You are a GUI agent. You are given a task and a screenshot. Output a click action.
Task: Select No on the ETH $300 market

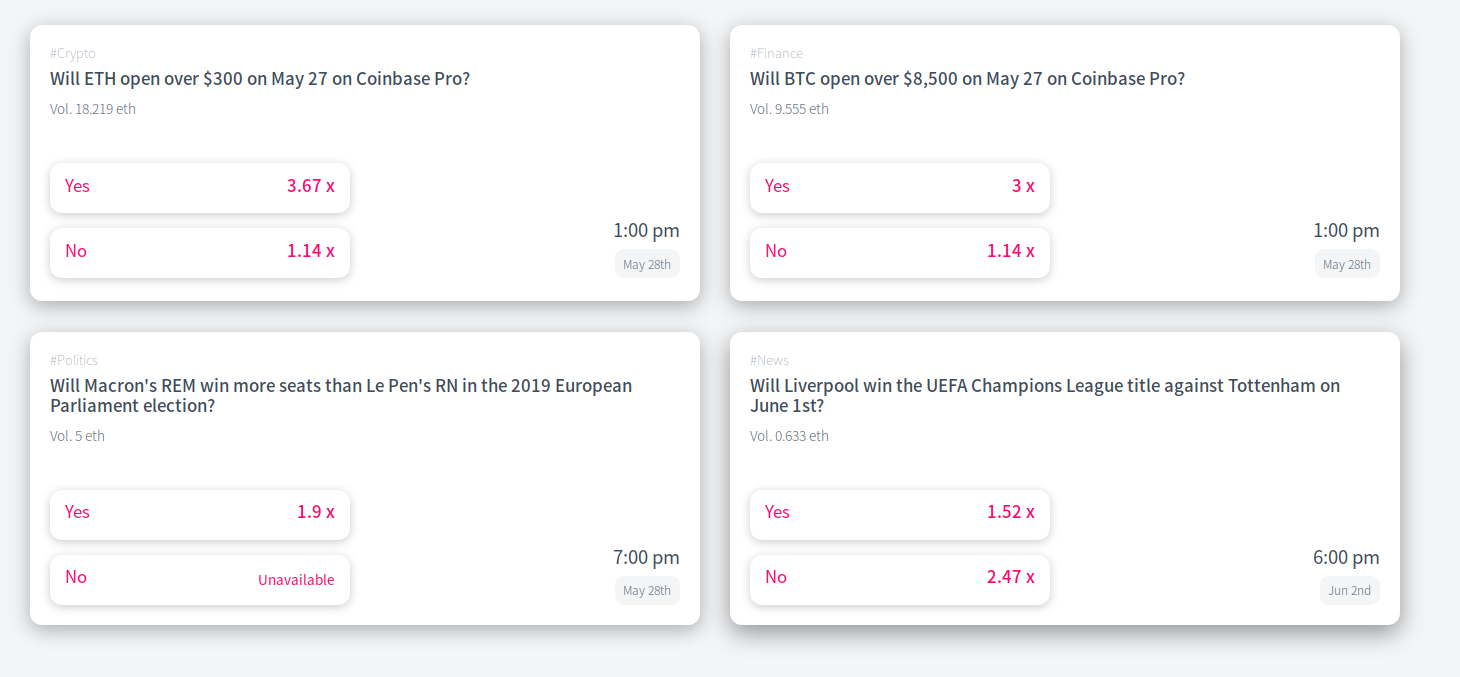click(x=200, y=252)
